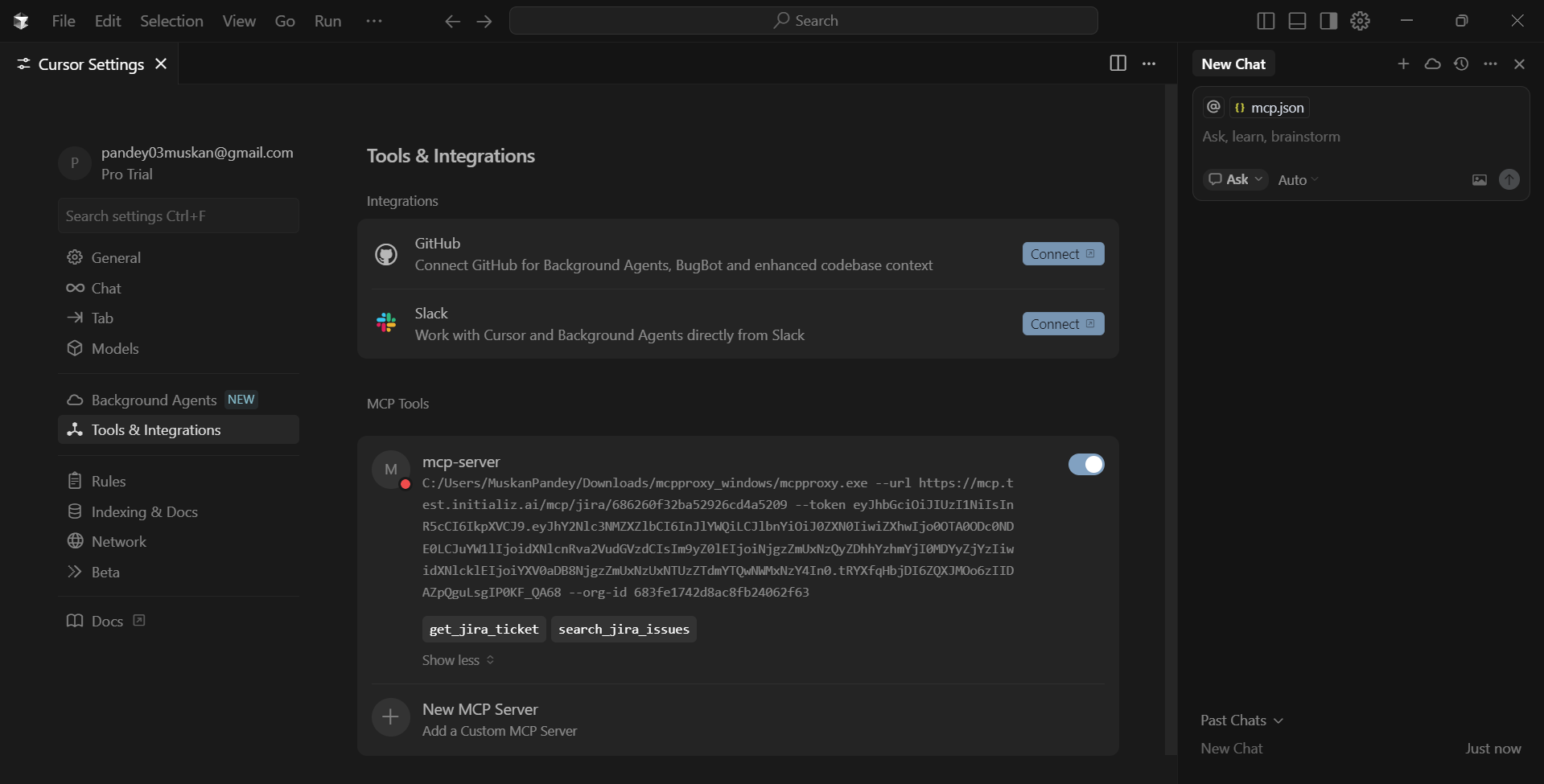Open the past chat named New Chat
This screenshot has width=1544, height=784.
1361,749
